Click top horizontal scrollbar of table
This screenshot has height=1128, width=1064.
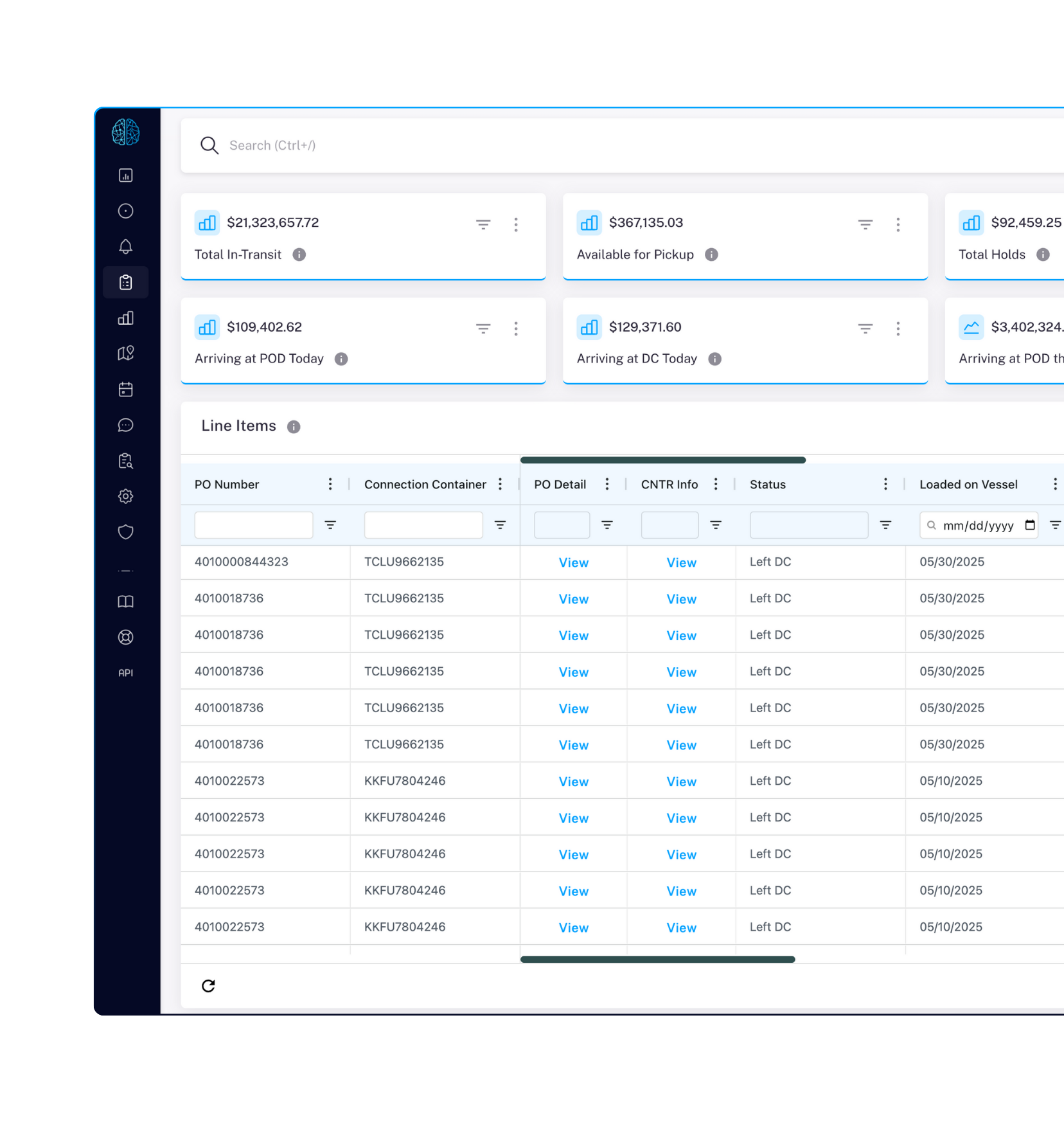(x=663, y=460)
